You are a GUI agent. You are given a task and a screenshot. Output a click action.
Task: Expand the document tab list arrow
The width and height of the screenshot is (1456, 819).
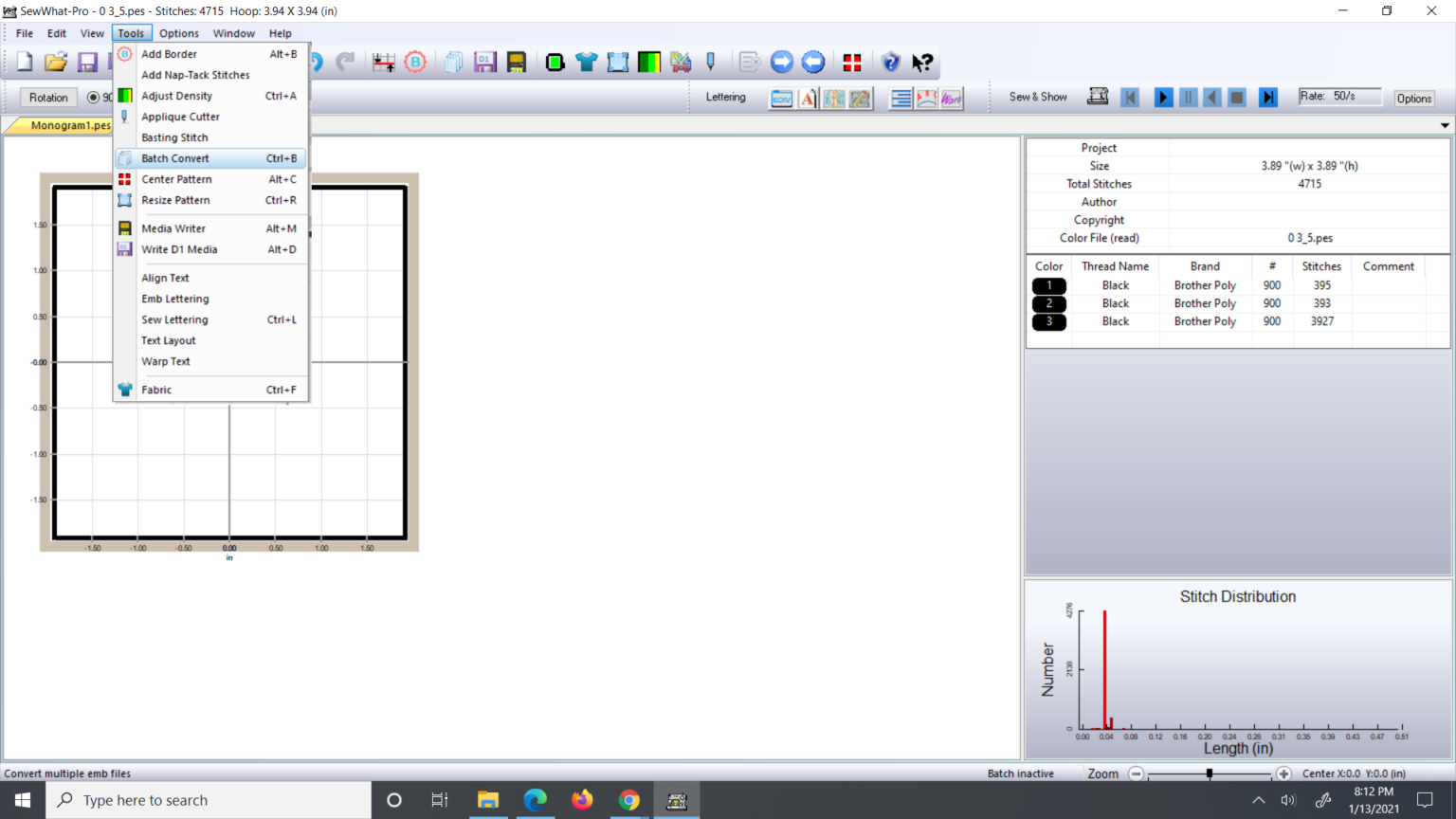point(1445,125)
